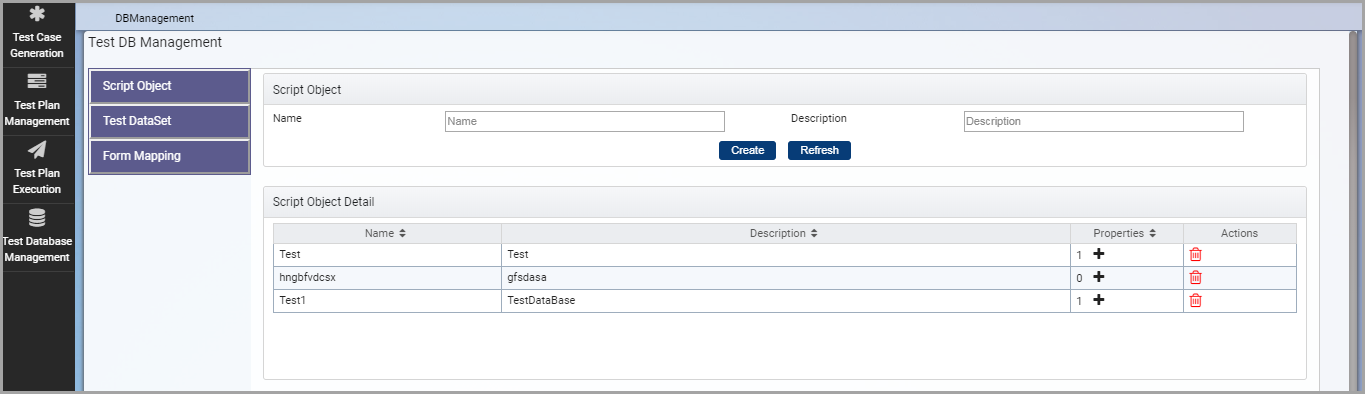Click the vertical scrollbar on right edge

[x=1354, y=210]
